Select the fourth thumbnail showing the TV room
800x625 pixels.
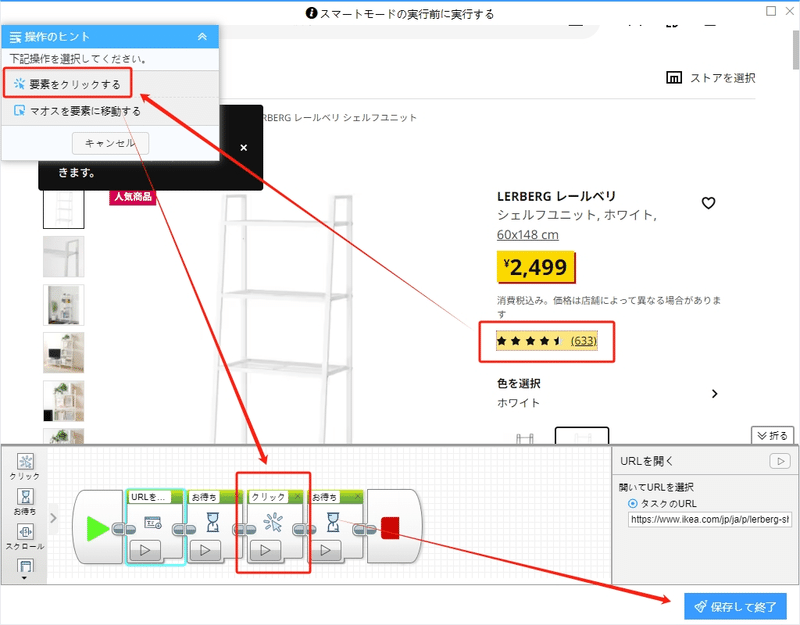tap(64, 353)
